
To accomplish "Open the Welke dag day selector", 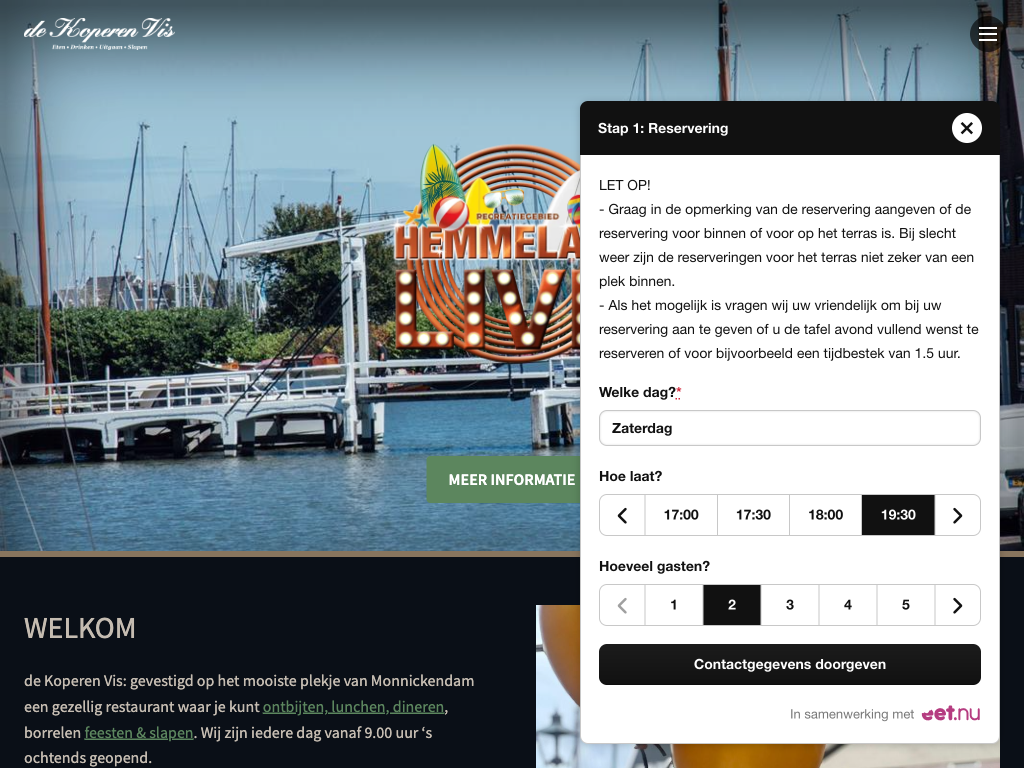I will coord(789,428).
